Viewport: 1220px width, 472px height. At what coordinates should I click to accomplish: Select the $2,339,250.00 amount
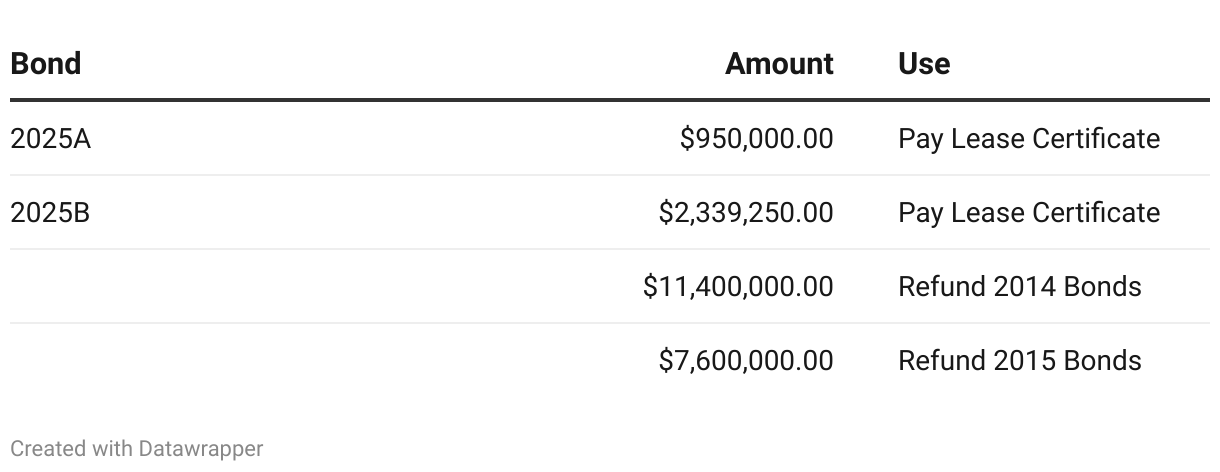pyautogui.click(x=745, y=213)
